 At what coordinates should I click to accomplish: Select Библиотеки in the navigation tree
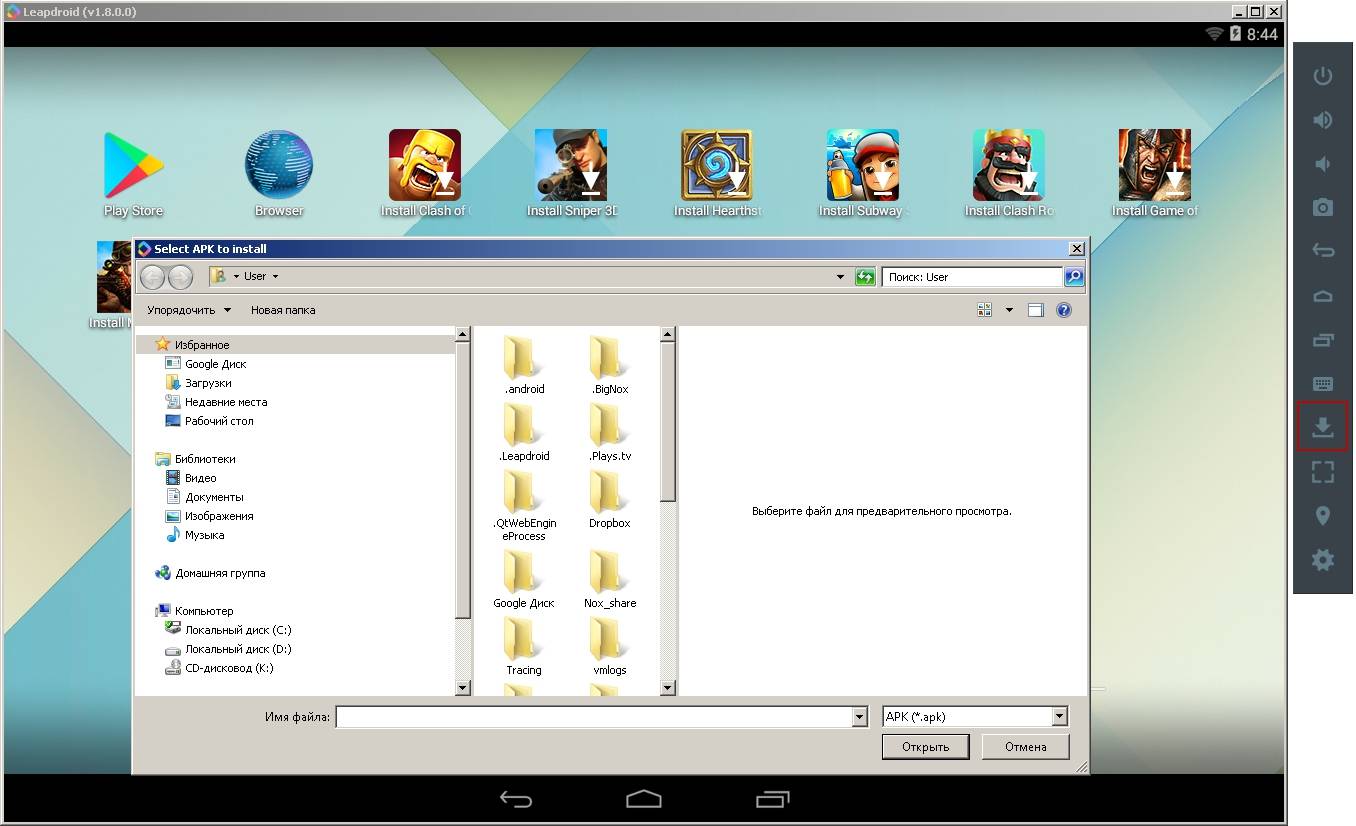(205, 459)
